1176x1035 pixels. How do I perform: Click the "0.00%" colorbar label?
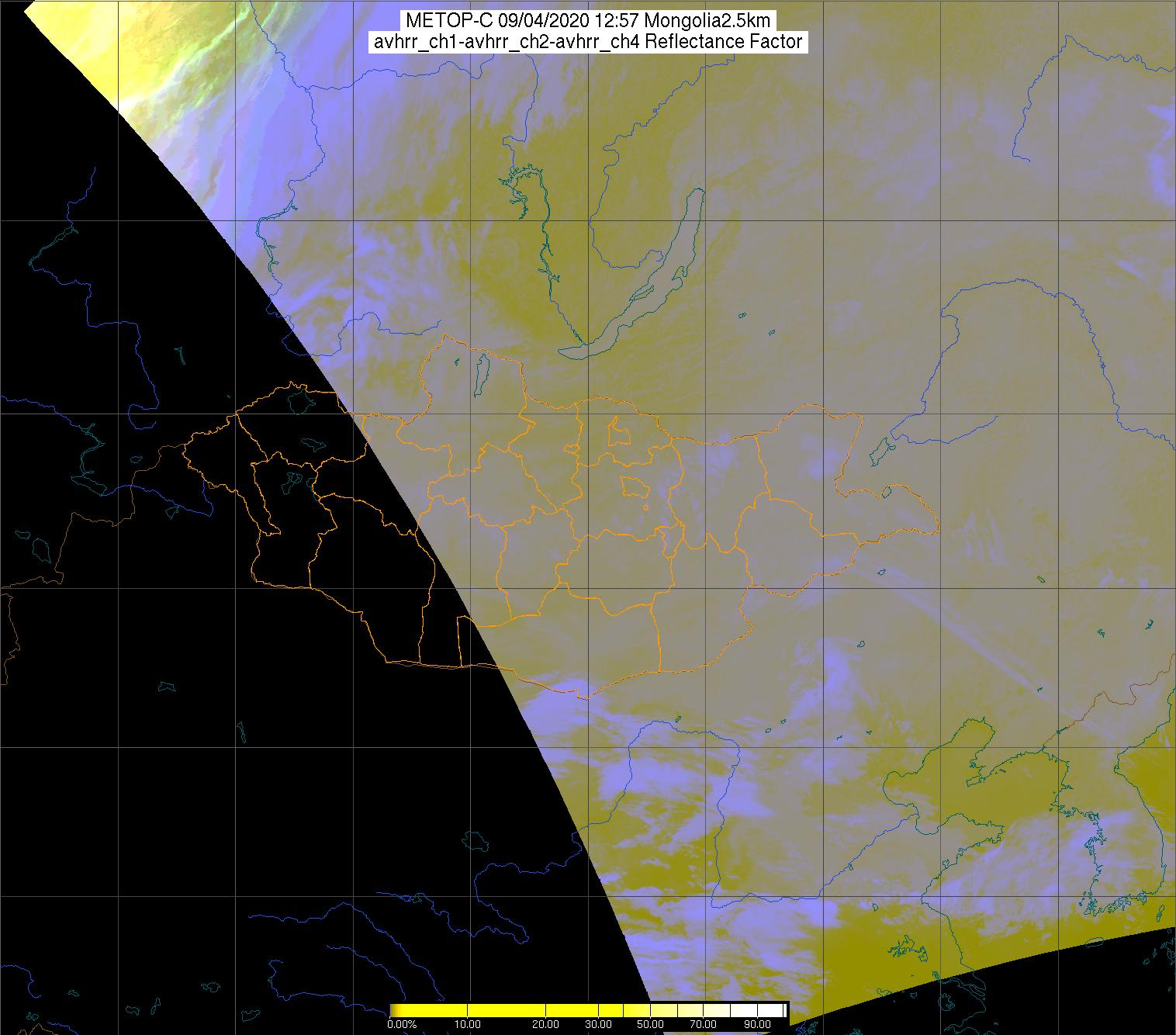click(403, 1025)
